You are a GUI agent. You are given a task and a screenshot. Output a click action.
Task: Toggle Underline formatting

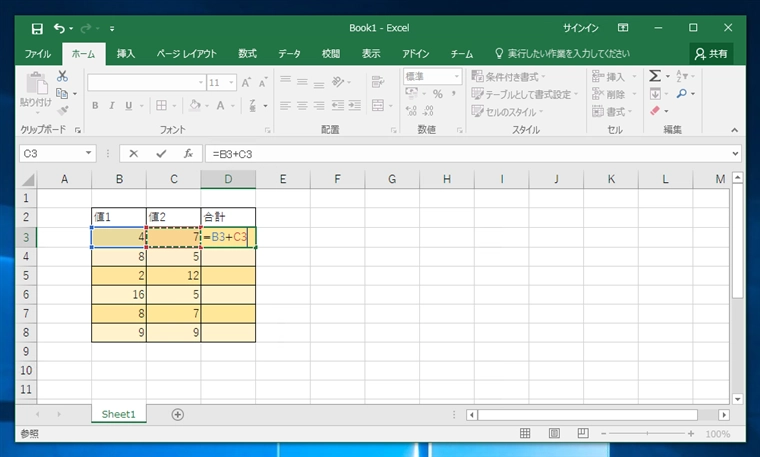(128, 106)
